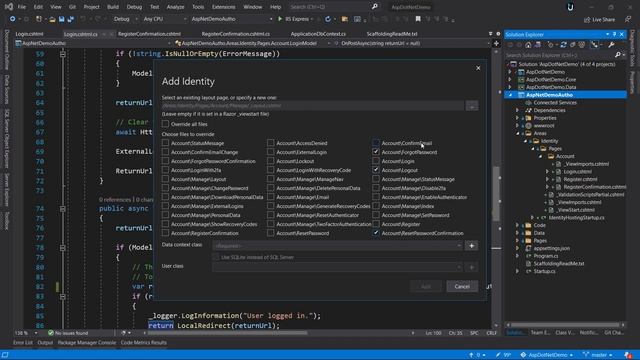Click the Cancel button in Add Identity

462,286
